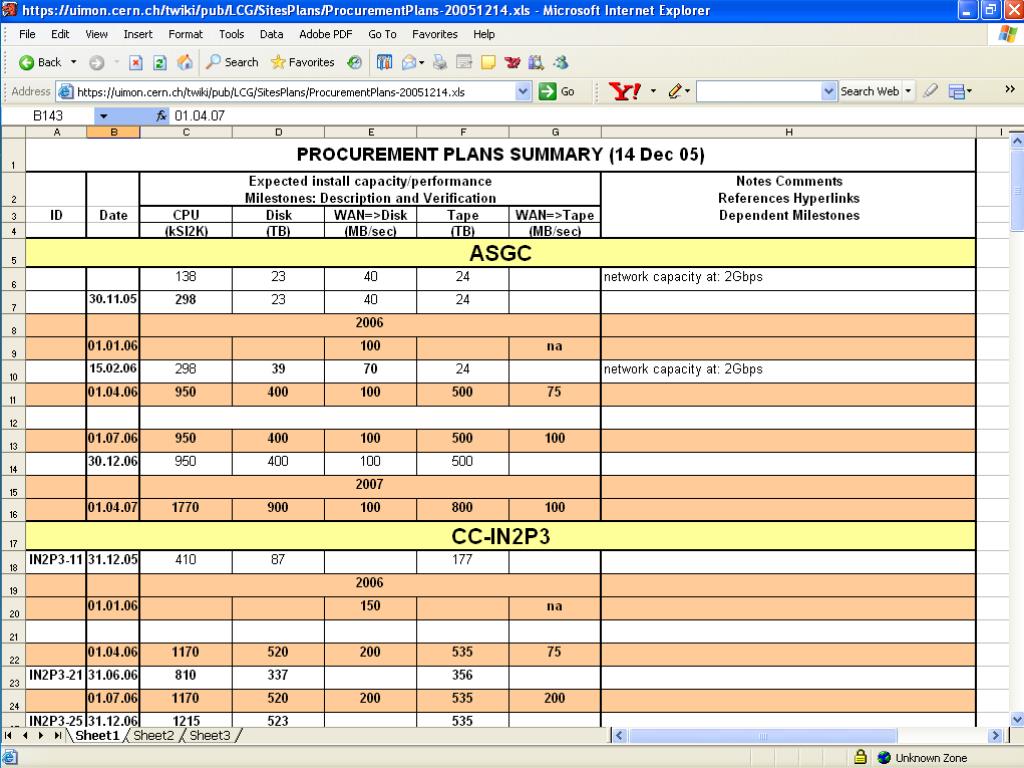1024x768 pixels.
Task: Click the Name Box dropdown arrow
Action: 103,116
